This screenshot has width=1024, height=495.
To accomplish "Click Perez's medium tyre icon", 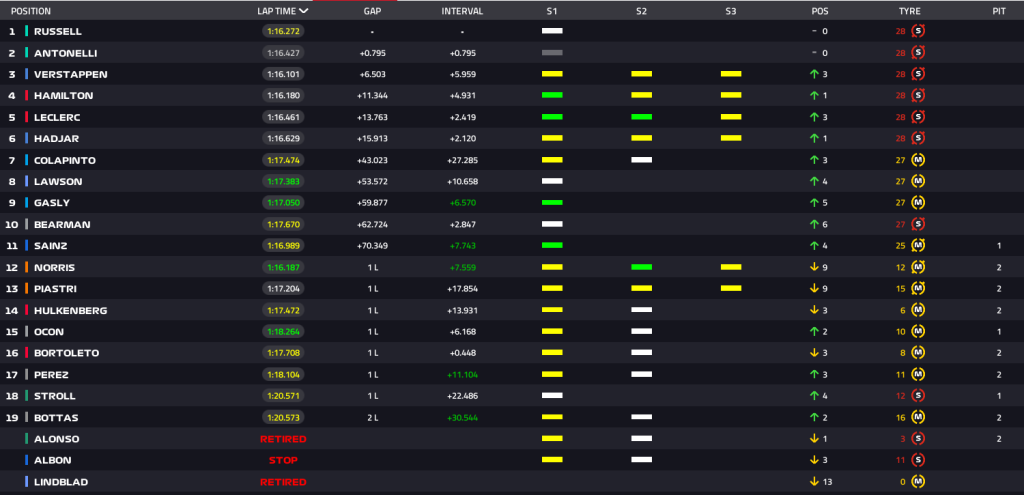I will (918, 374).
